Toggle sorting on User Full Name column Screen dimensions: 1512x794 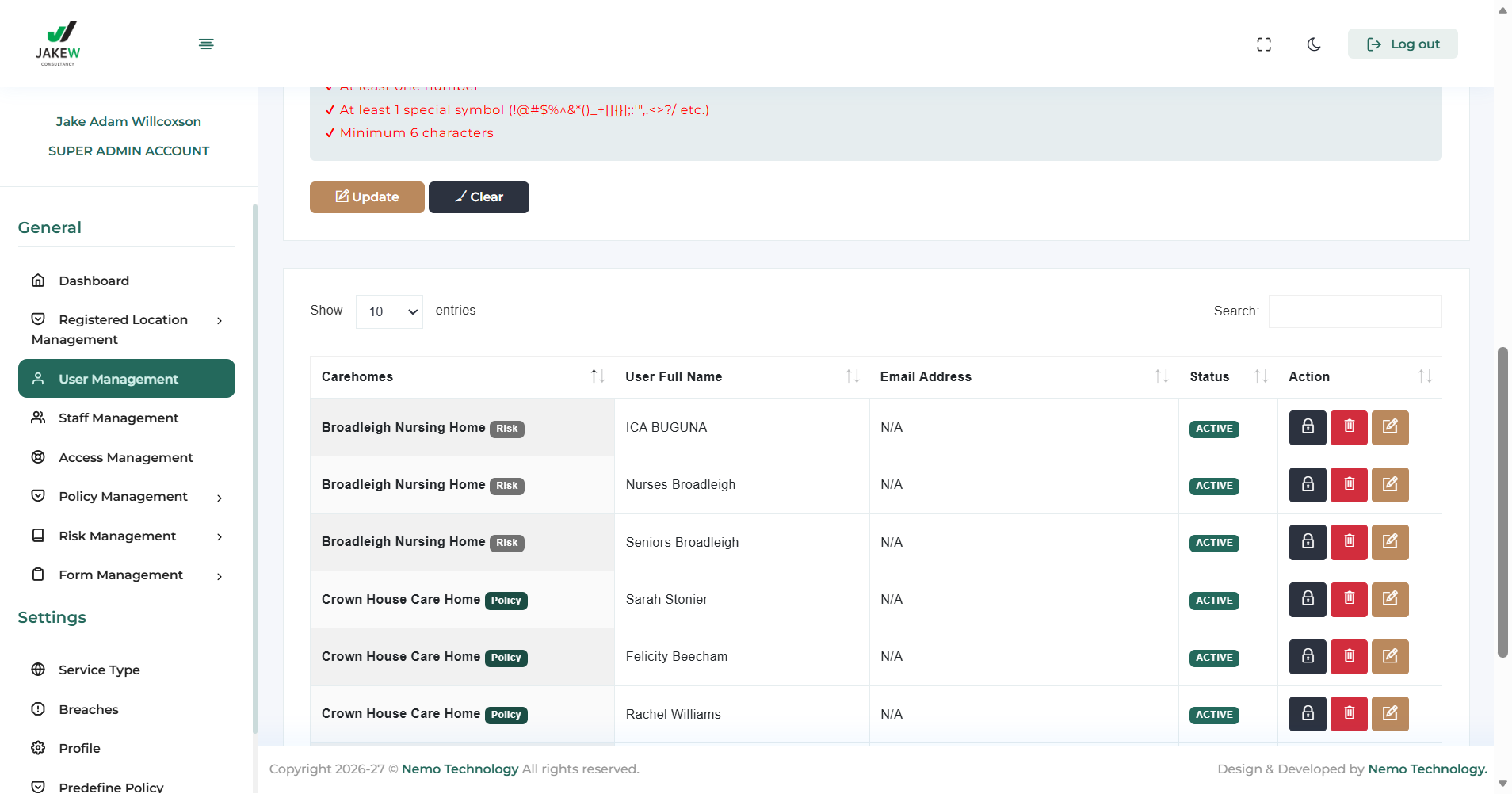[x=852, y=376]
